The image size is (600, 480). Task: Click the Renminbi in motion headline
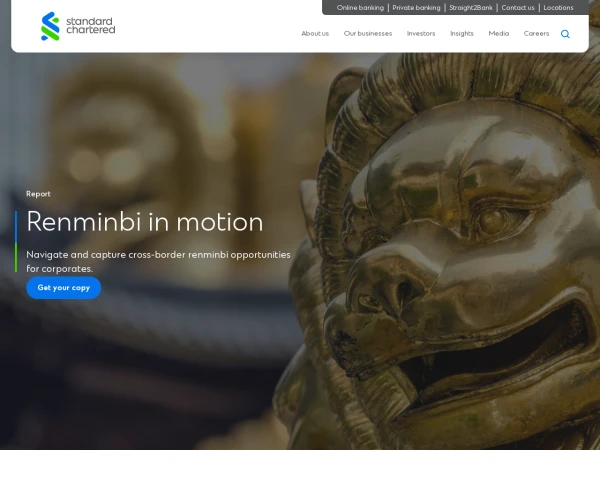145,222
